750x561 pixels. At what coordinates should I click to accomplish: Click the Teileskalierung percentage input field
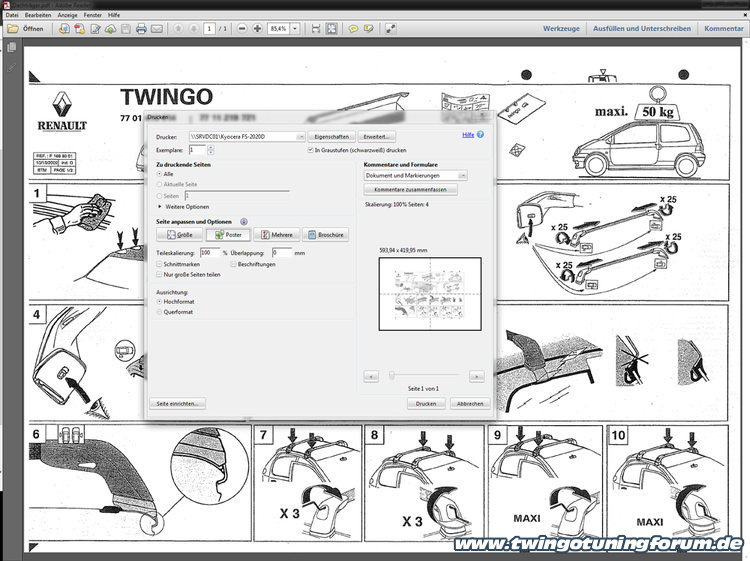[210, 253]
